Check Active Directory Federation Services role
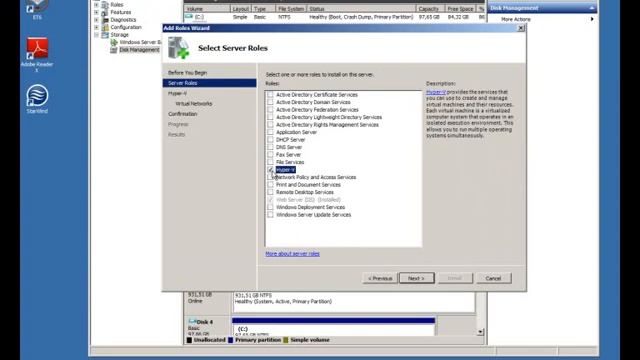The image size is (640, 360). coord(270,110)
